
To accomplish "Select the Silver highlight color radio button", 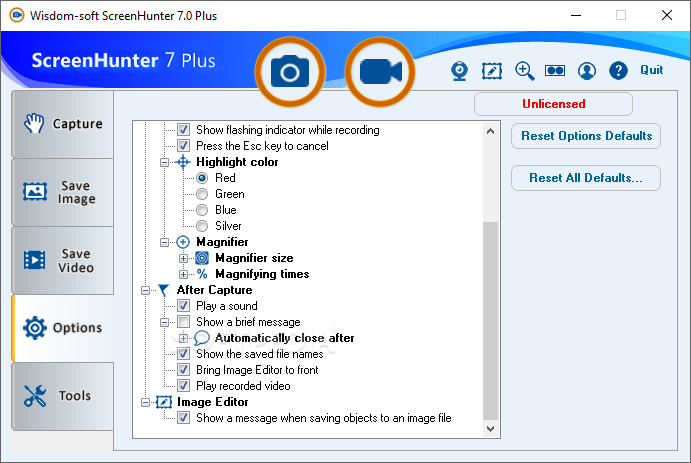I will [202, 226].
